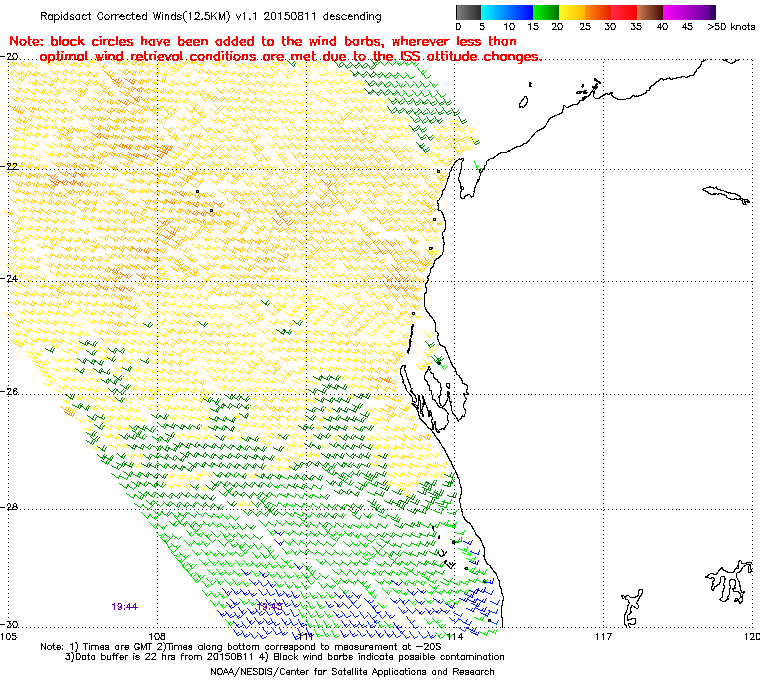Click the 'Data buffer is 22 hrs' footnote

tap(285, 657)
